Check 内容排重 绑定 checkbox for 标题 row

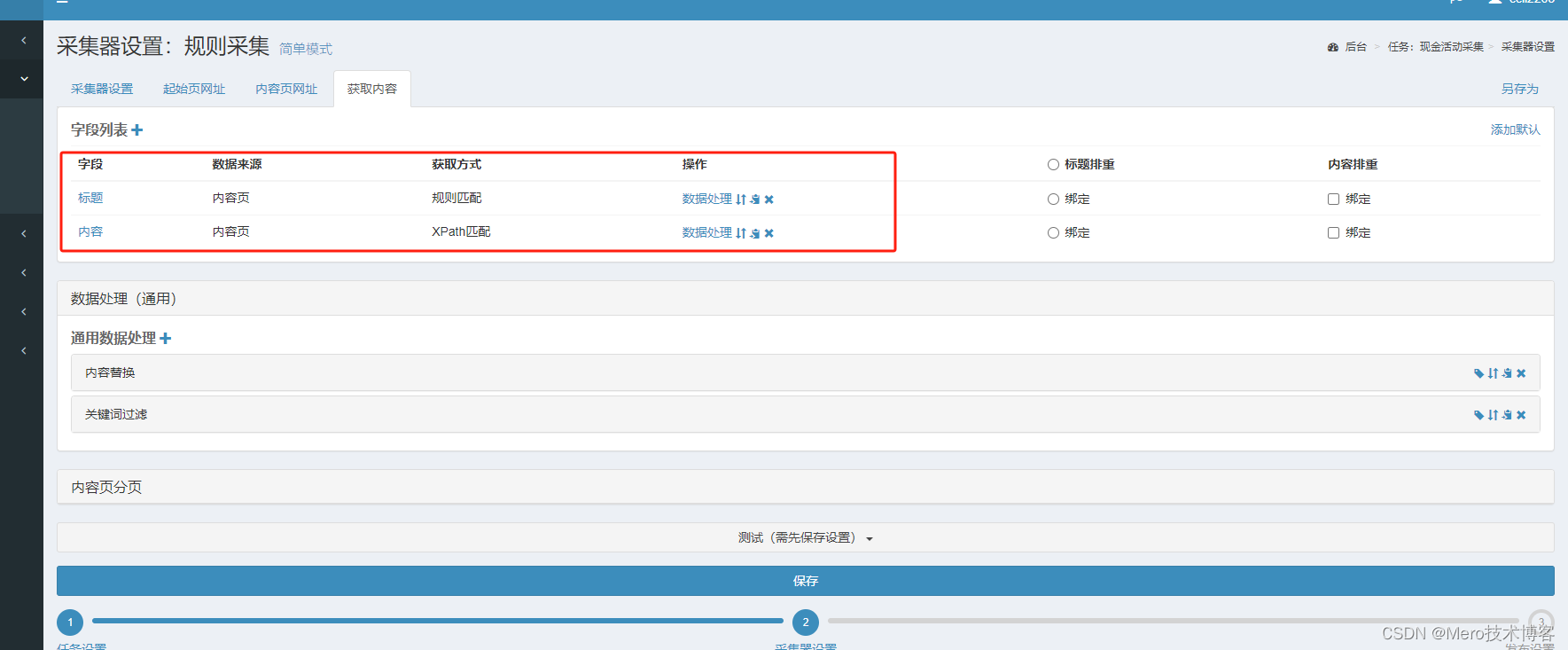point(1333,200)
